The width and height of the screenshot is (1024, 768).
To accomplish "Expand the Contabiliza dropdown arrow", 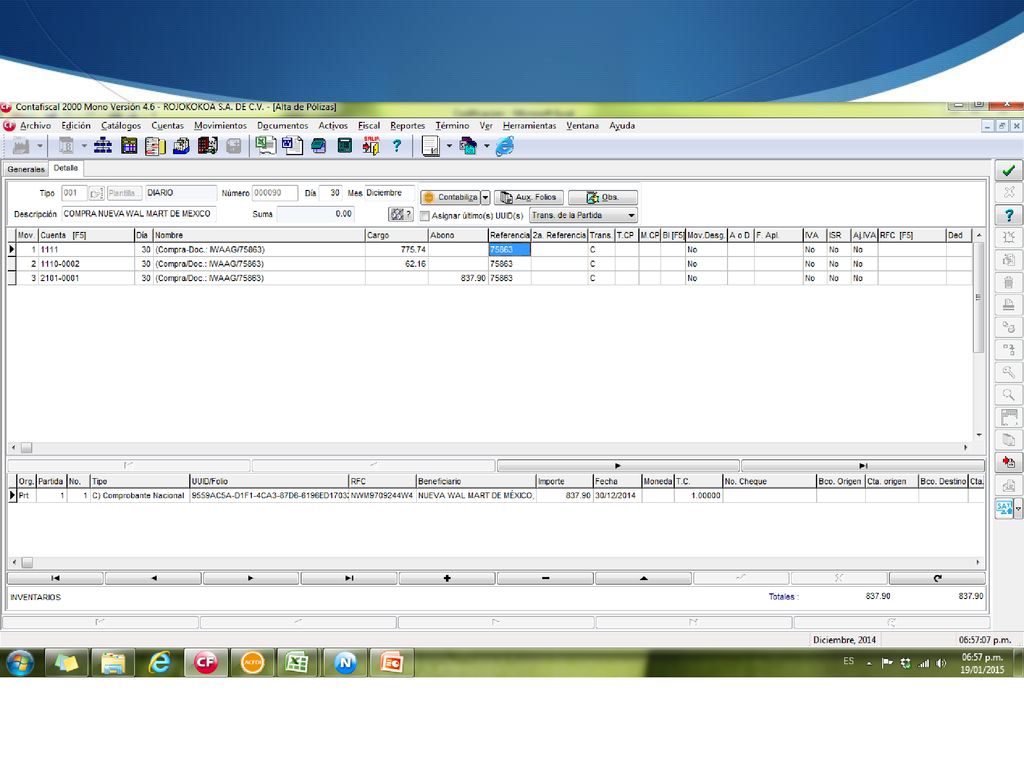I will pos(485,197).
